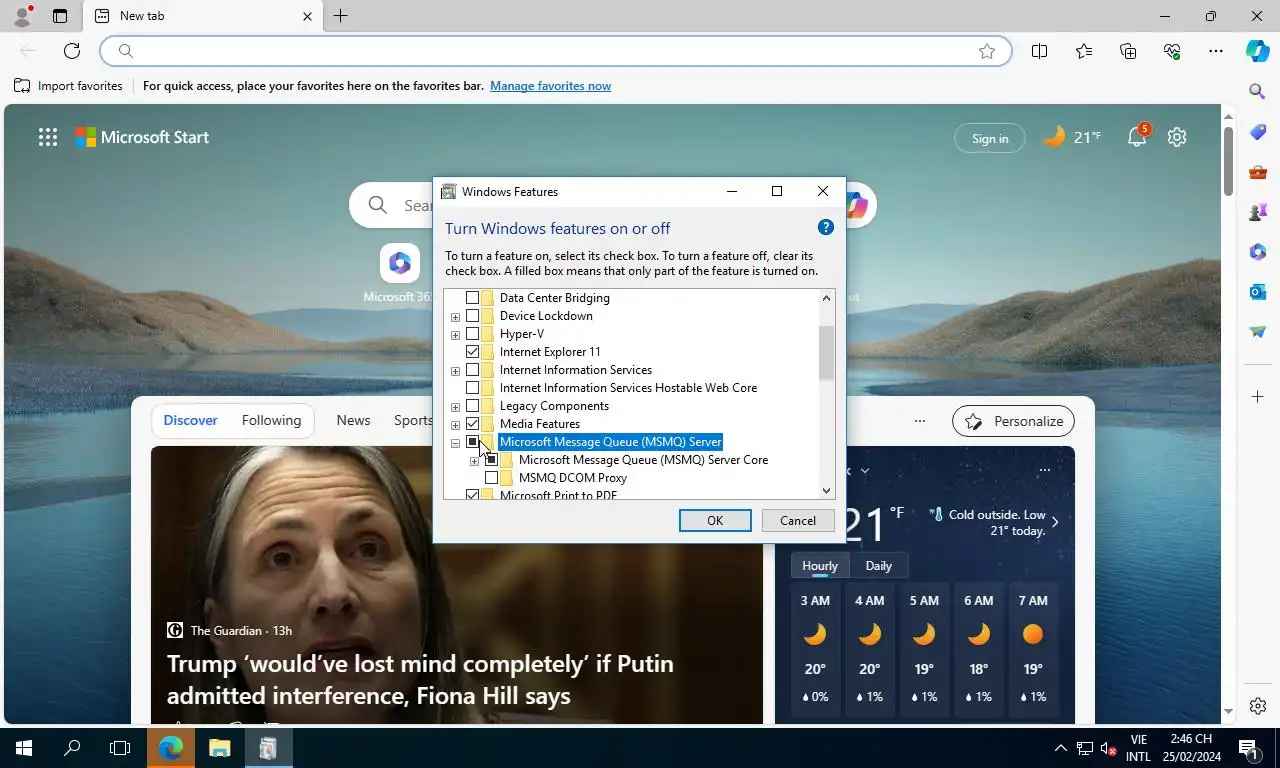Open the Windows Features help icon
The image size is (1280, 768).
coord(826,227)
